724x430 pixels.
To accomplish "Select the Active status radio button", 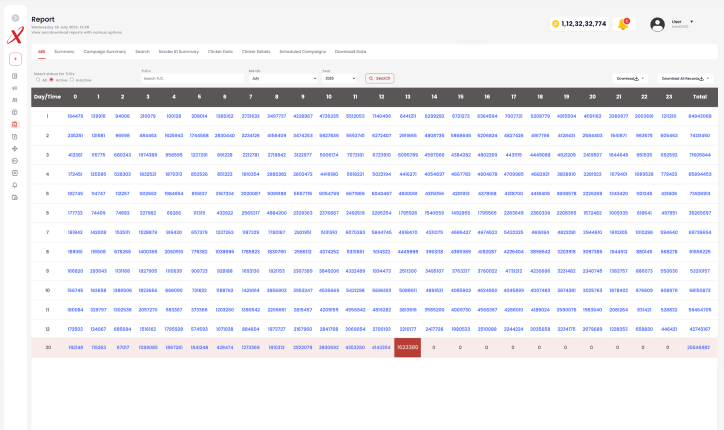I will (x=51, y=79).
